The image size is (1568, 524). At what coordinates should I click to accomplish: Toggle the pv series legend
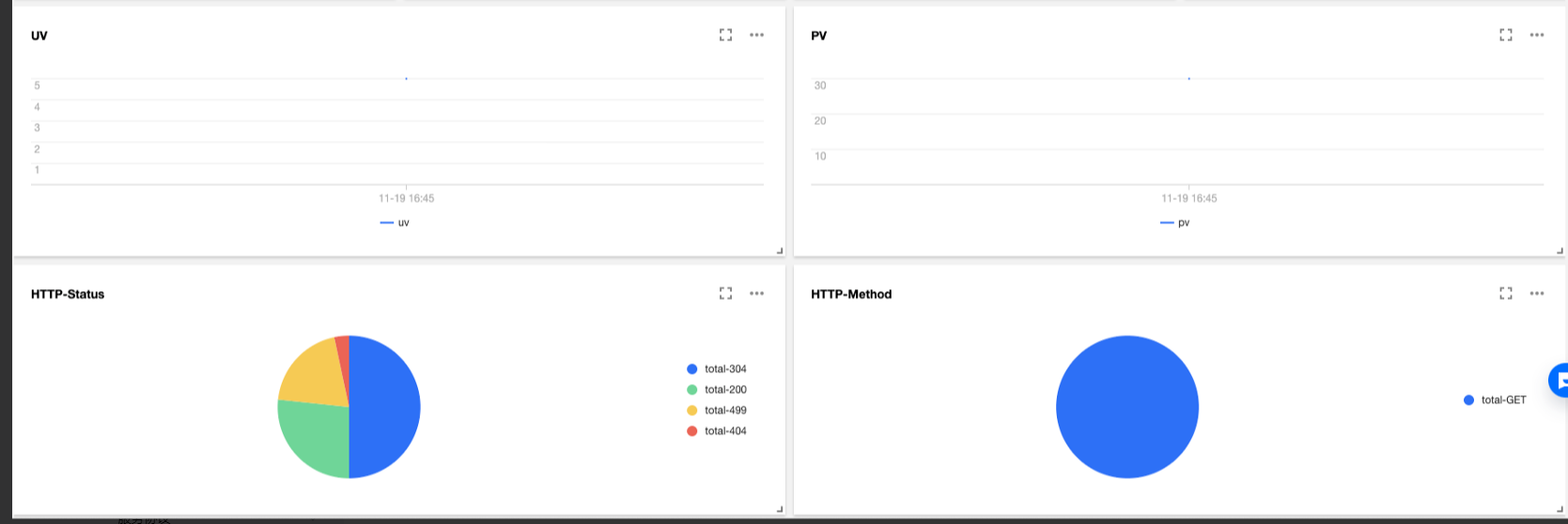(1175, 223)
